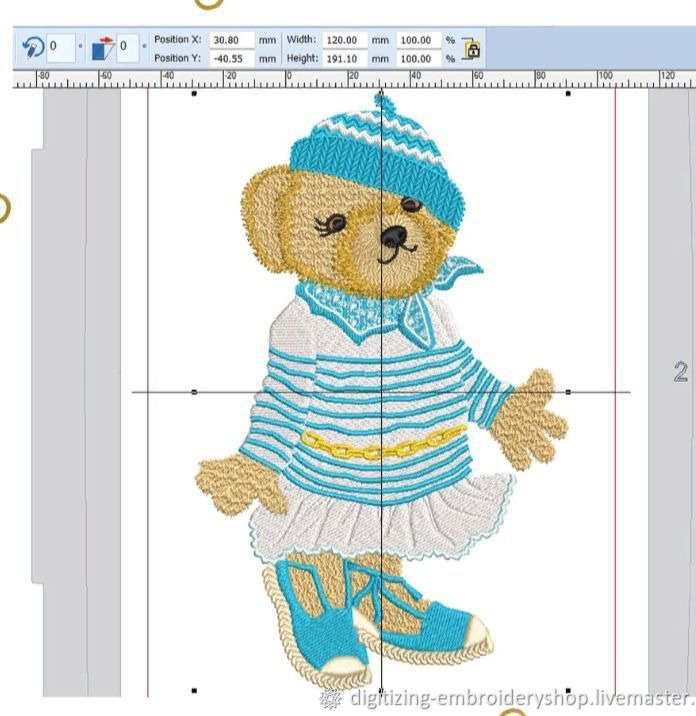Click the skew angle input field
The width and height of the screenshot is (696, 716).
(128, 47)
